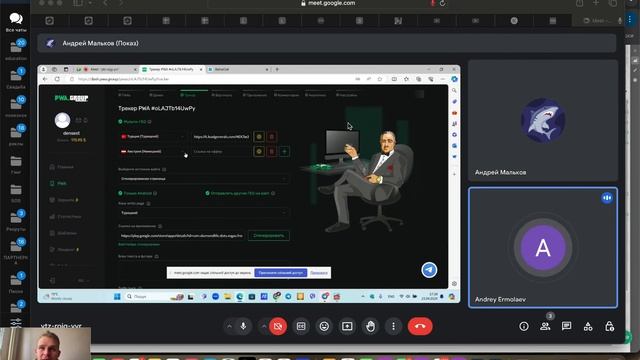Open the Комментарии tab in PWA panel
The height and width of the screenshot is (360, 640).
[x=287, y=95]
